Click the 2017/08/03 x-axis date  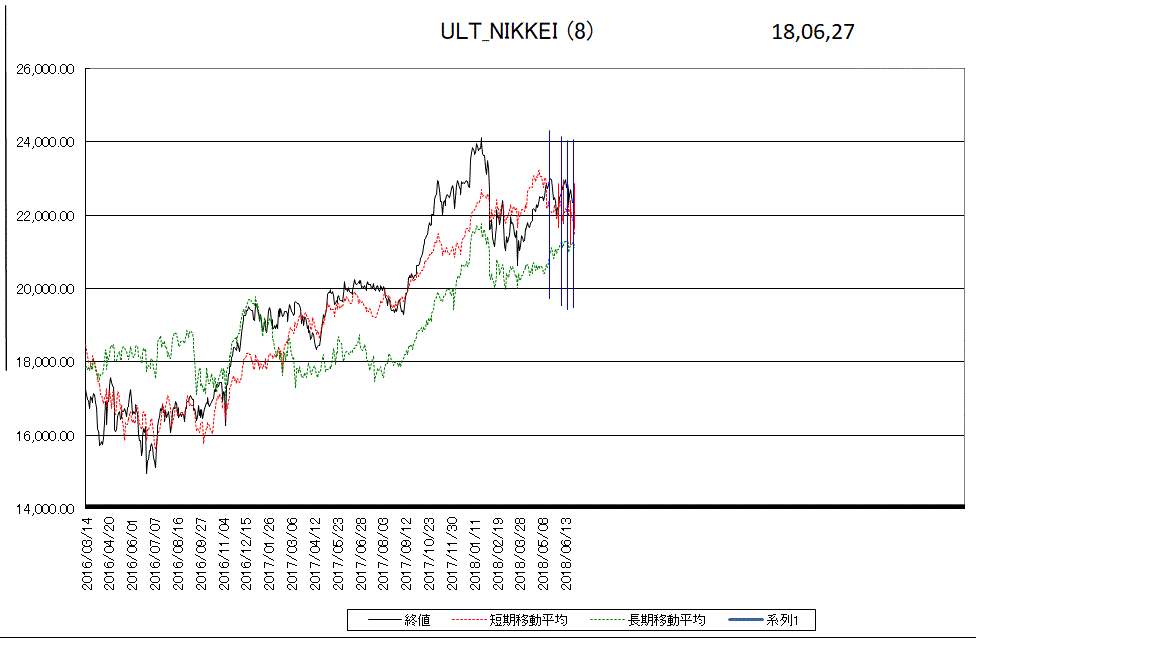coord(384,553)
